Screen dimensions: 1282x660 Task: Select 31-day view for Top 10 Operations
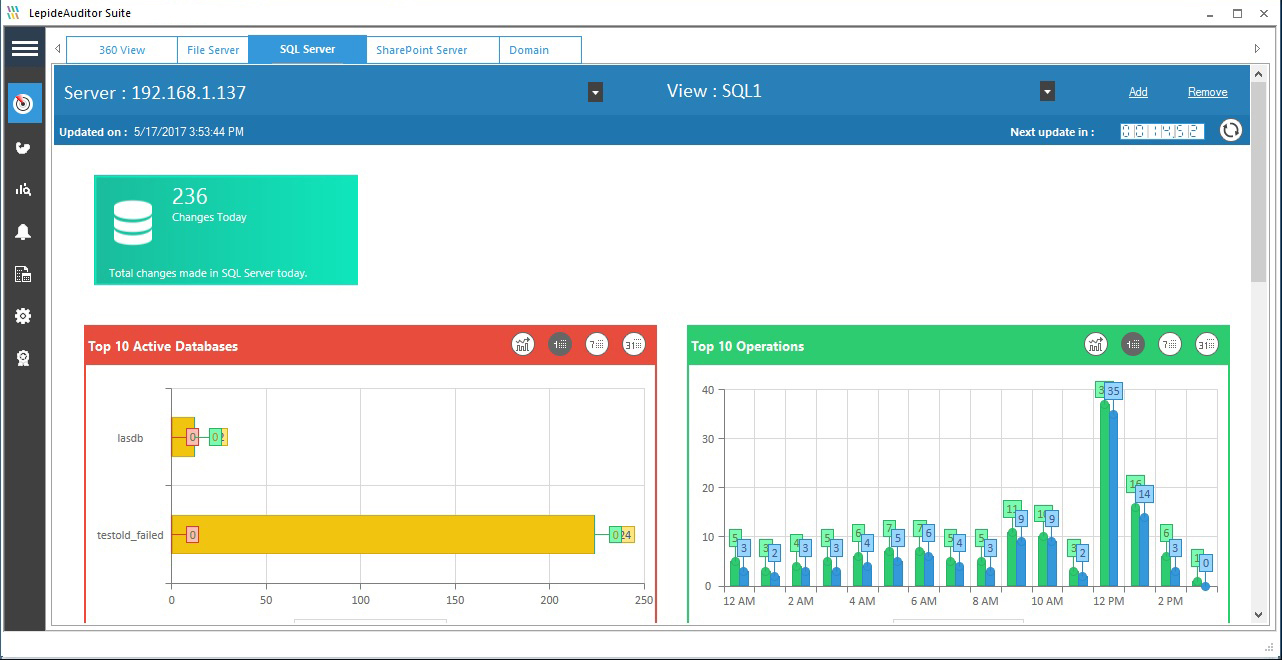[1207, 345]
